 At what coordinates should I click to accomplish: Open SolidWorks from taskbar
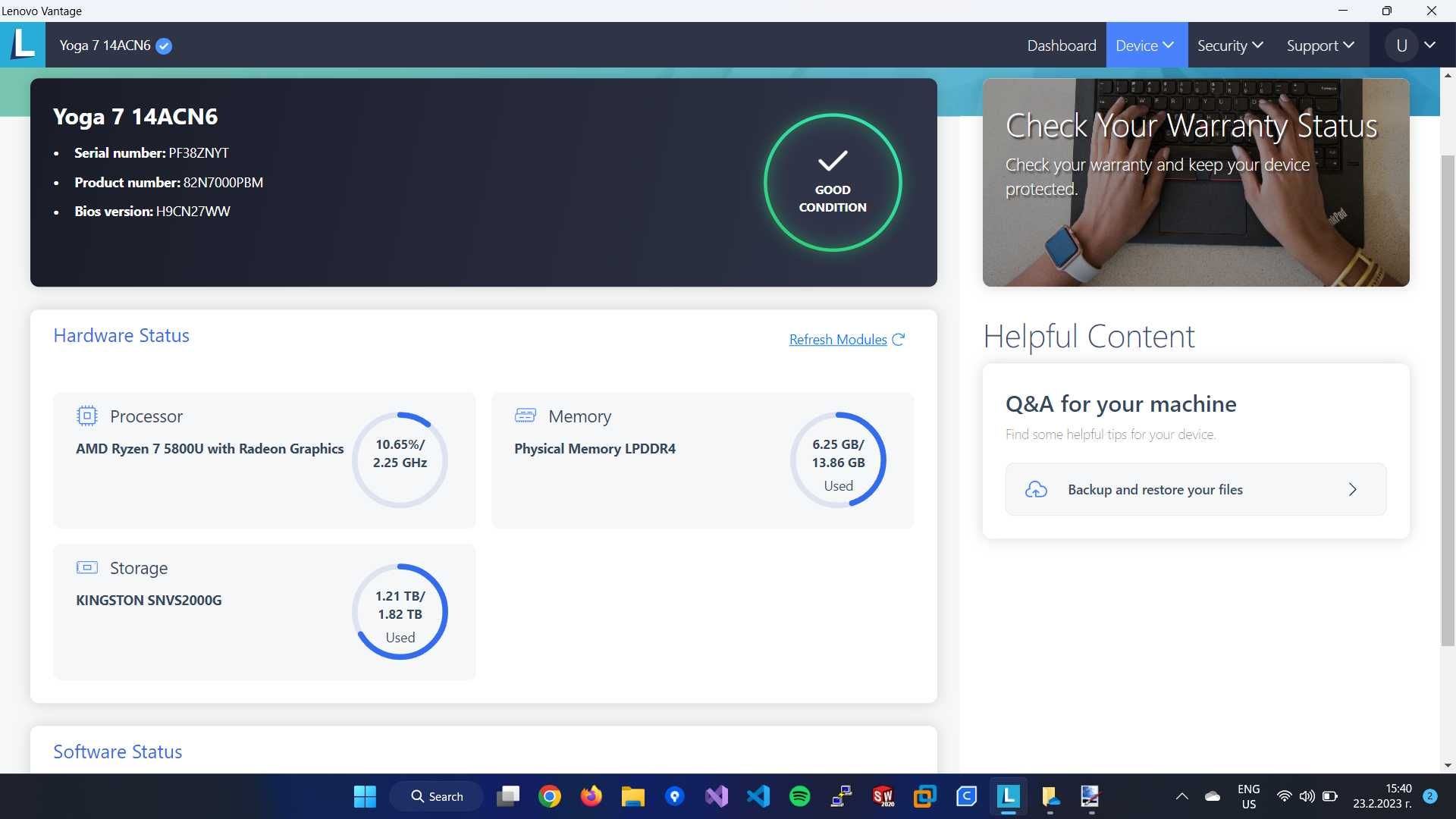coord(883,796)
